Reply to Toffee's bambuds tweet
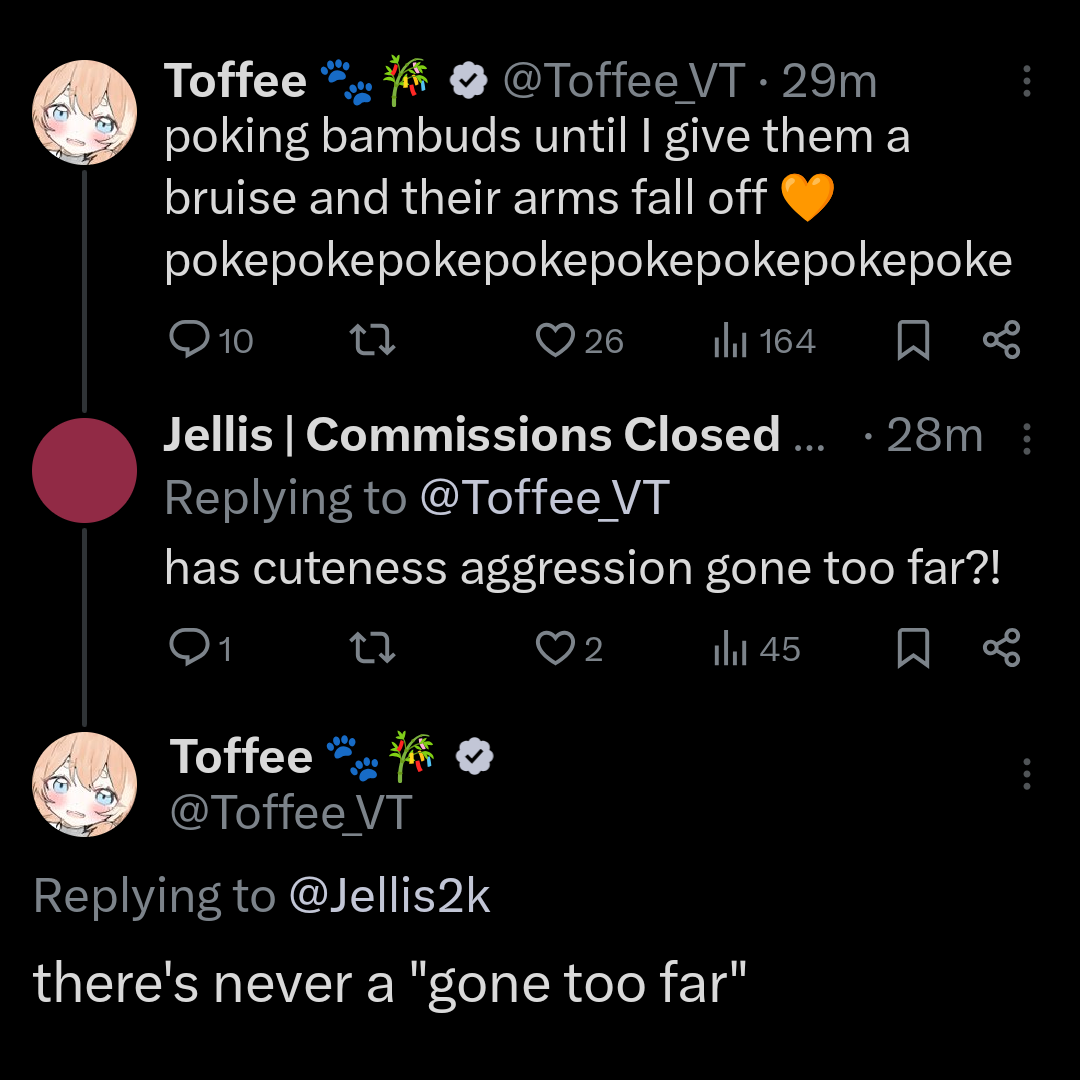Screen dimensions: 1080x1080 pyautogui.click(x=188, y=341)
